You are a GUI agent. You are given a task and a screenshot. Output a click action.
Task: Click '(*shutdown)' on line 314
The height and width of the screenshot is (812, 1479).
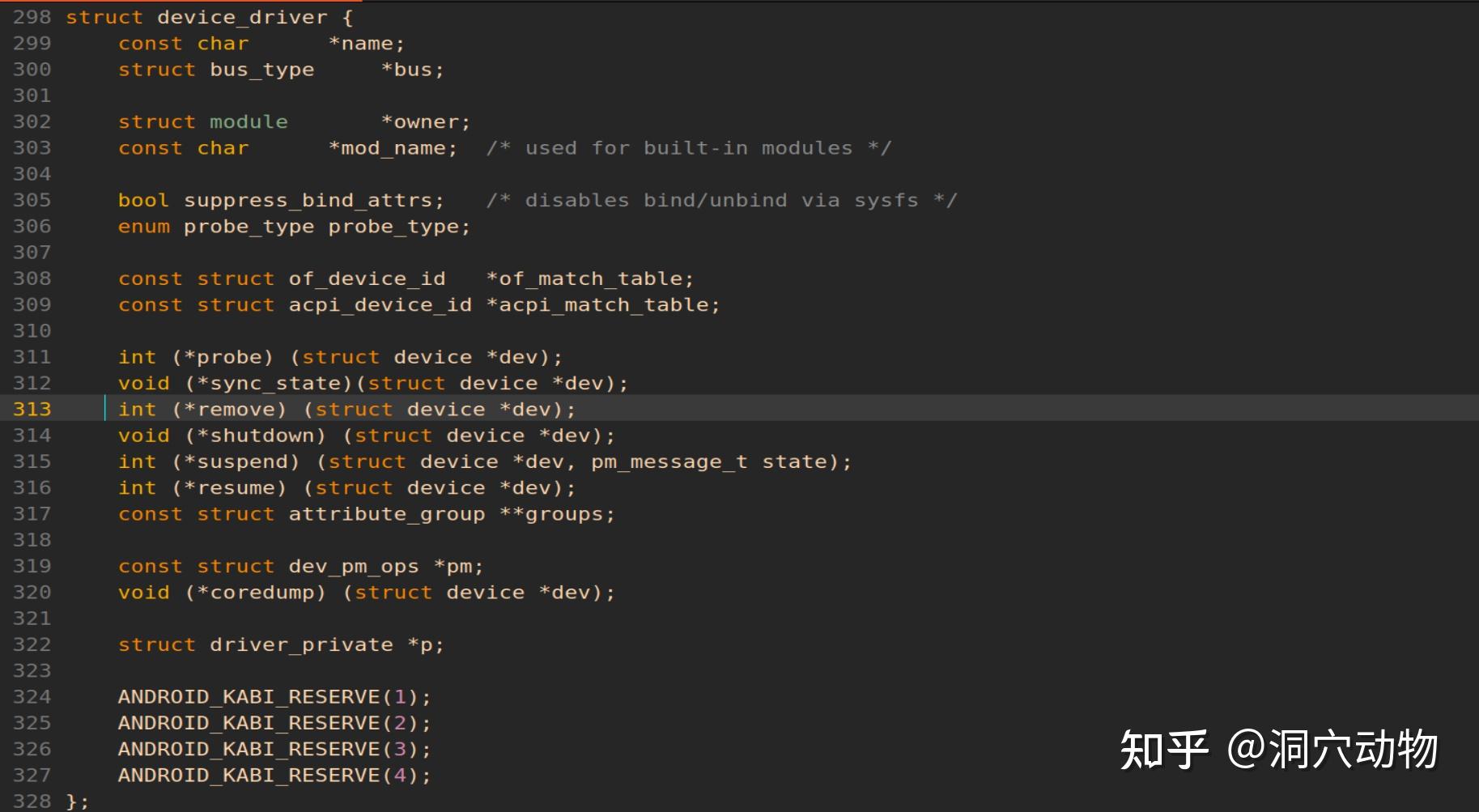255,436
